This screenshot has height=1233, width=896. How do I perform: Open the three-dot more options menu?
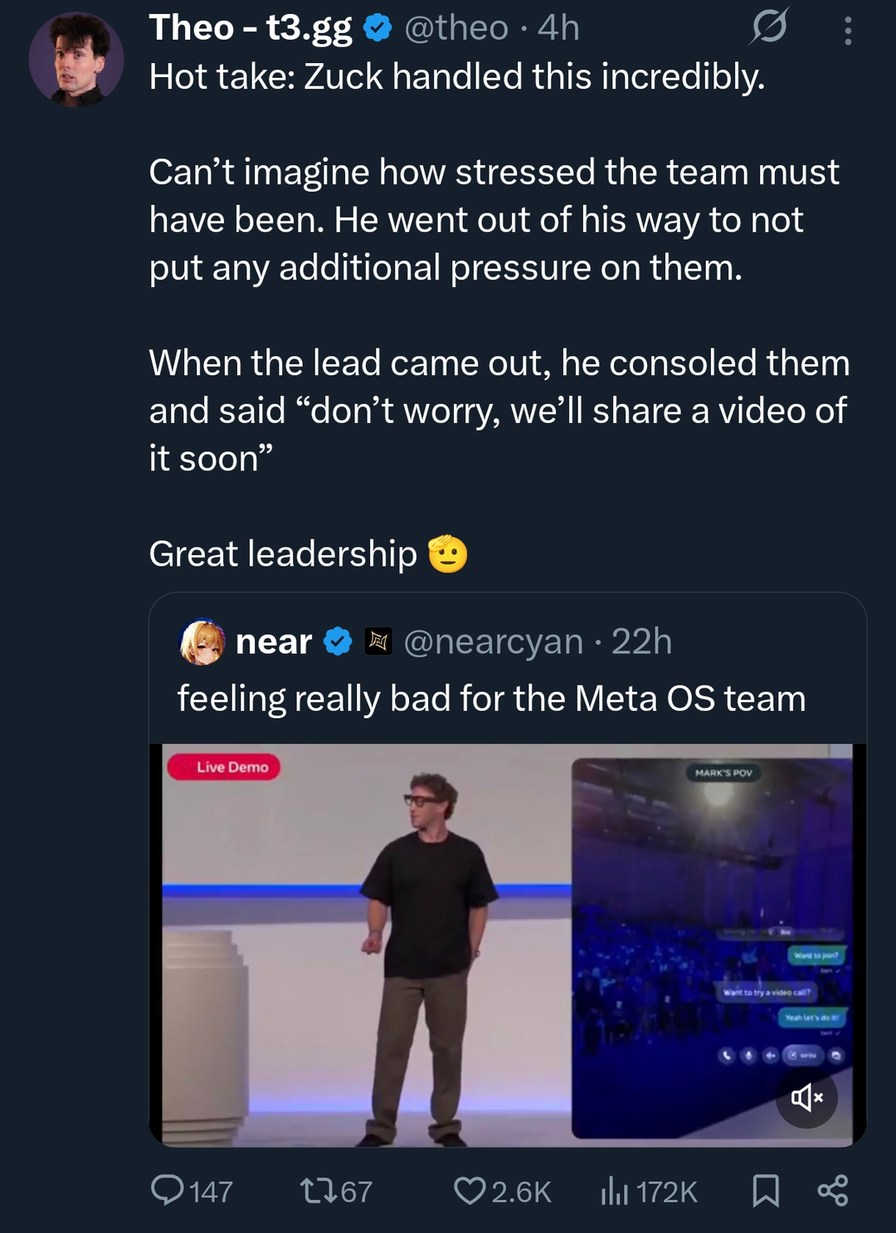[847, 33]
